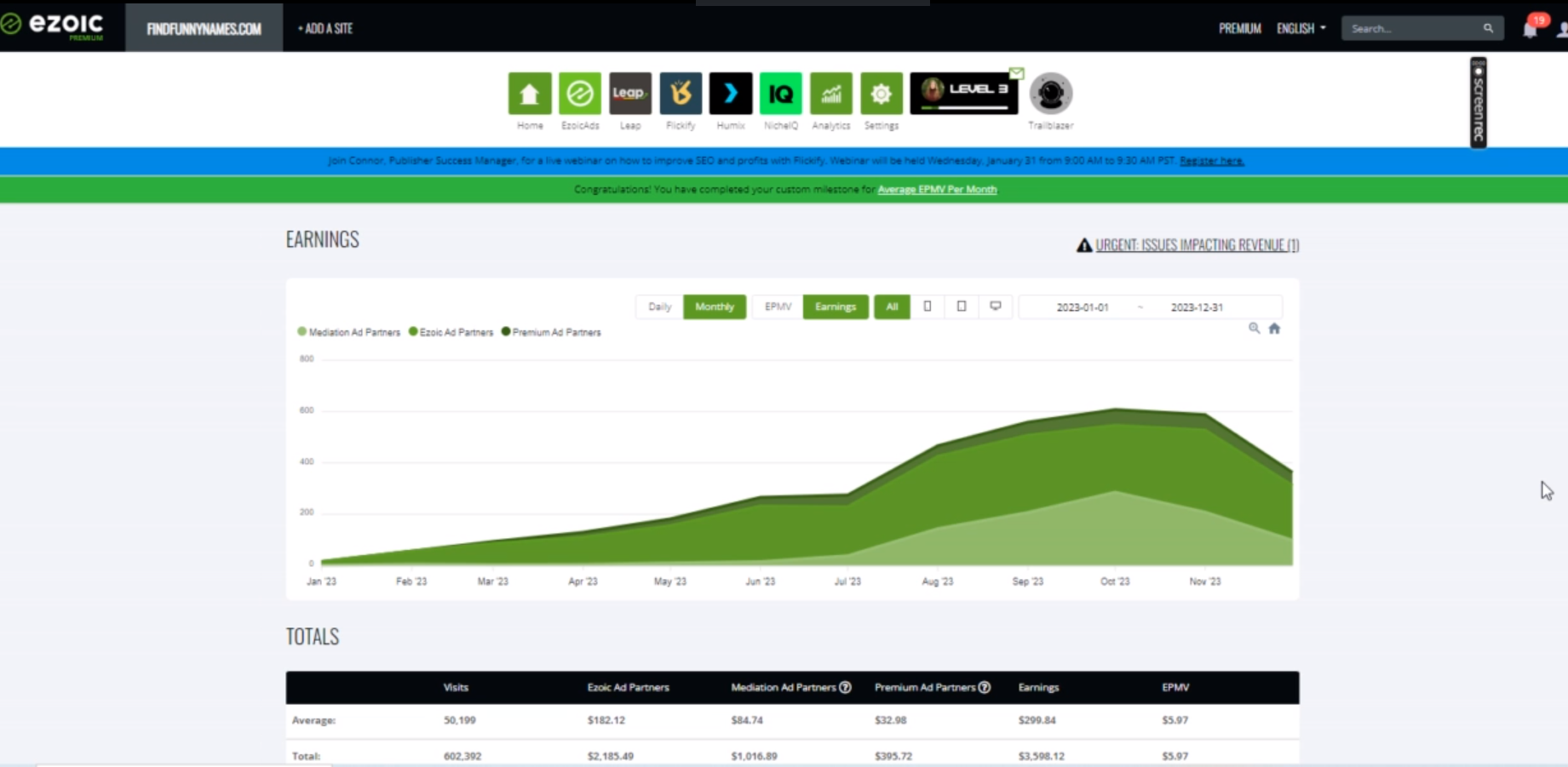Open the NicheIQ icon
This screenshot has width=1568, height=767.
point(781,94)
